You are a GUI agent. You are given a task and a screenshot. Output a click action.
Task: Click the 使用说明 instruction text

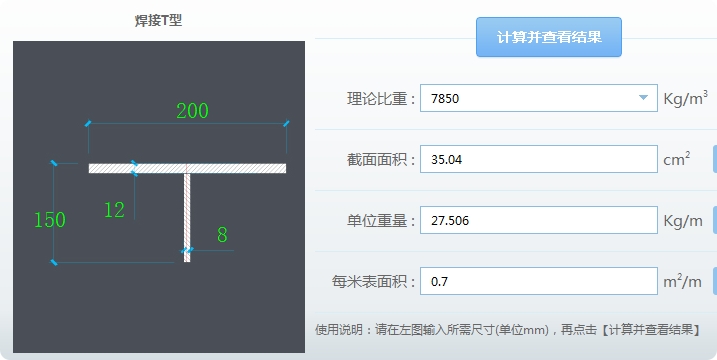508,329
